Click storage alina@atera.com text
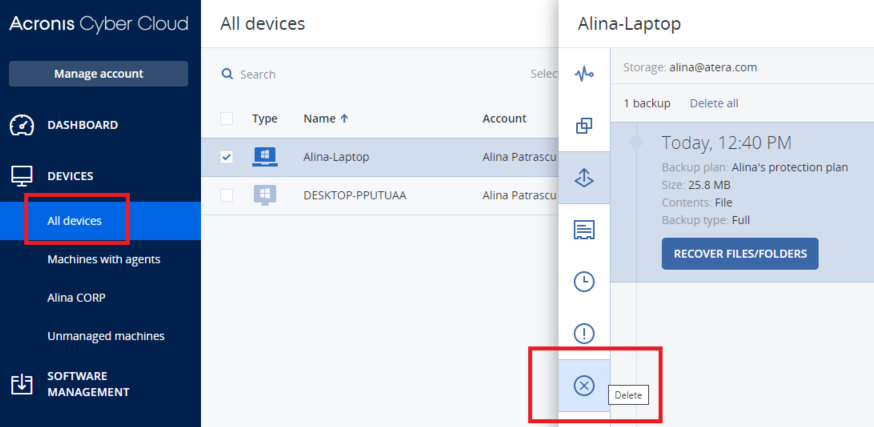This screenshot has height=427, width=874. point(713,67)
